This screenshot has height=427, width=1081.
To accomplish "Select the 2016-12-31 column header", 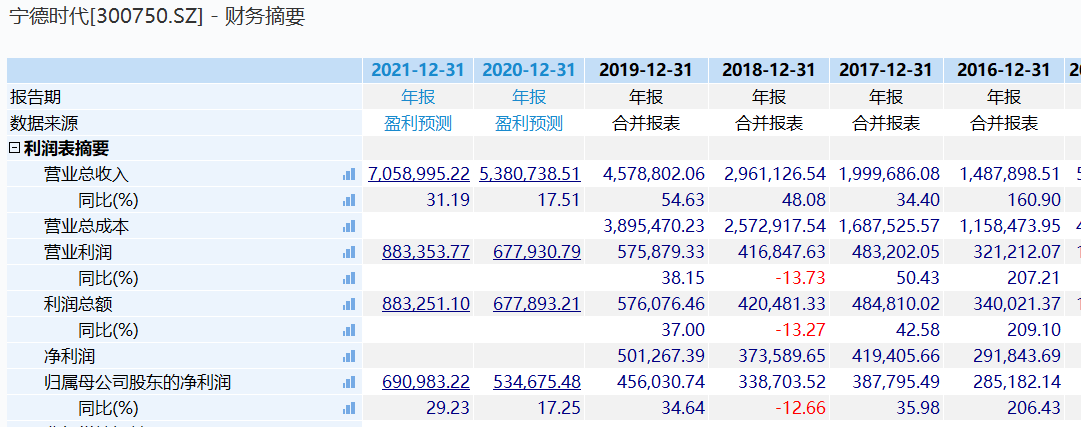I will pos(1004,70).
